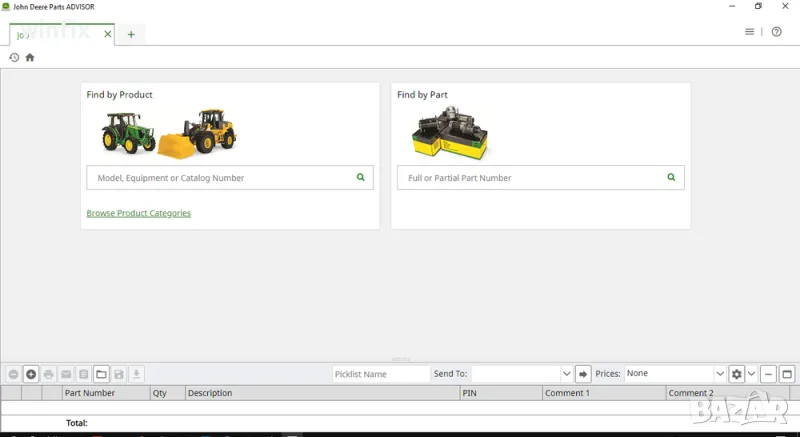Screen dimensions: 800x437
Task: Click the Home icon
Action: pyautogui.click(x=30, y=57)
